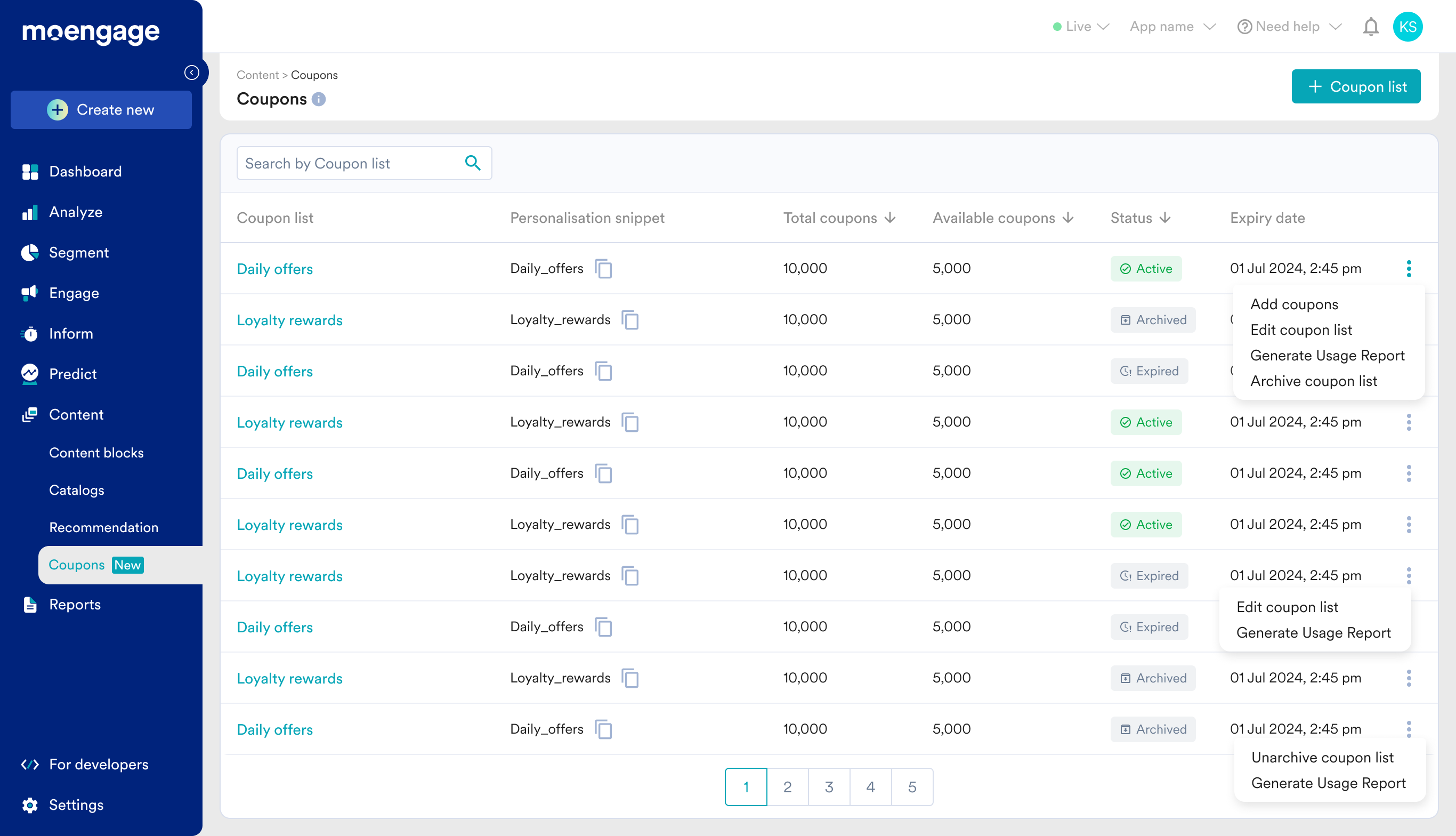Click the Search by Coupon list field
Screen dimensions: 1456x836
point(350,163)
